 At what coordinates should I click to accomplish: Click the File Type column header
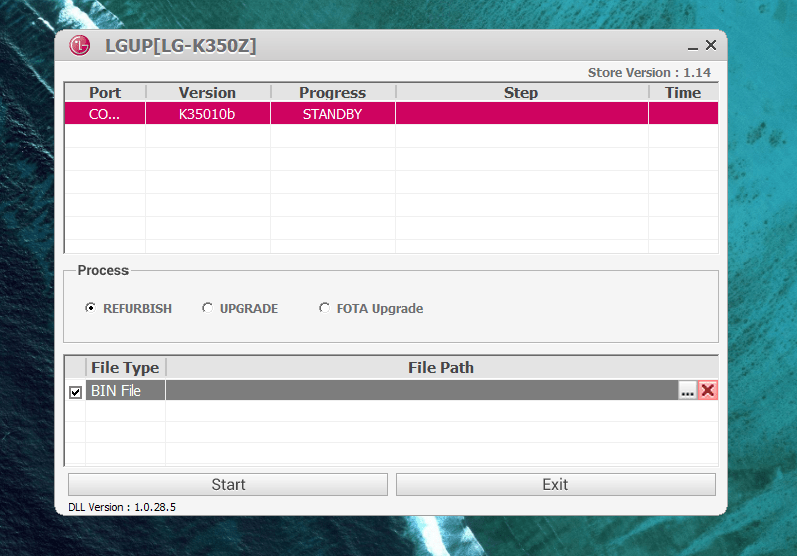tap(126, 367)
